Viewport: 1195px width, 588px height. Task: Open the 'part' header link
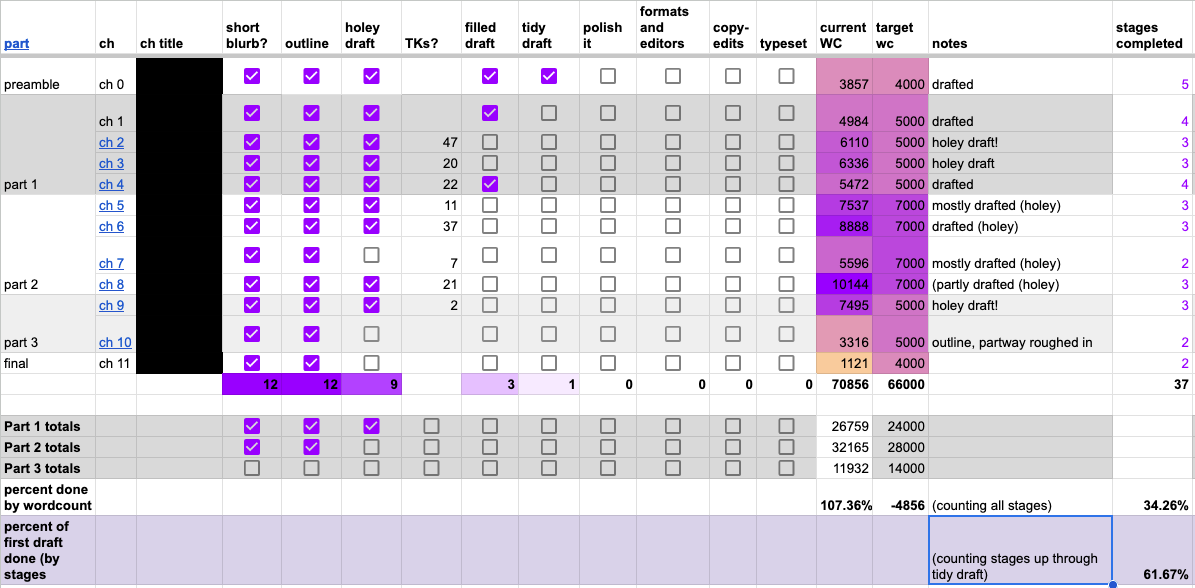(x=17, y=43)
